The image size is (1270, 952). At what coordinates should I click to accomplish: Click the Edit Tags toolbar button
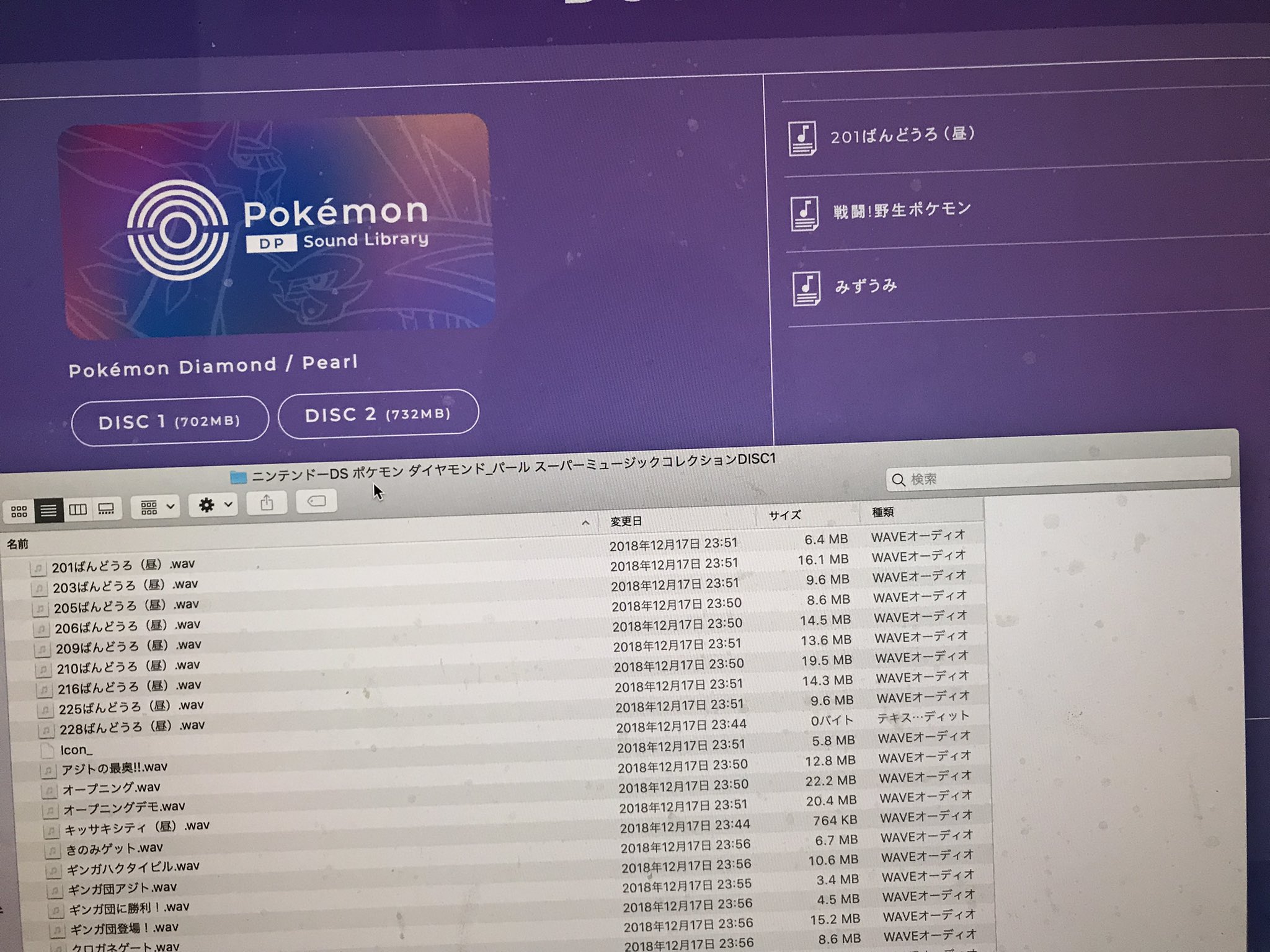[x=317, y=501]
